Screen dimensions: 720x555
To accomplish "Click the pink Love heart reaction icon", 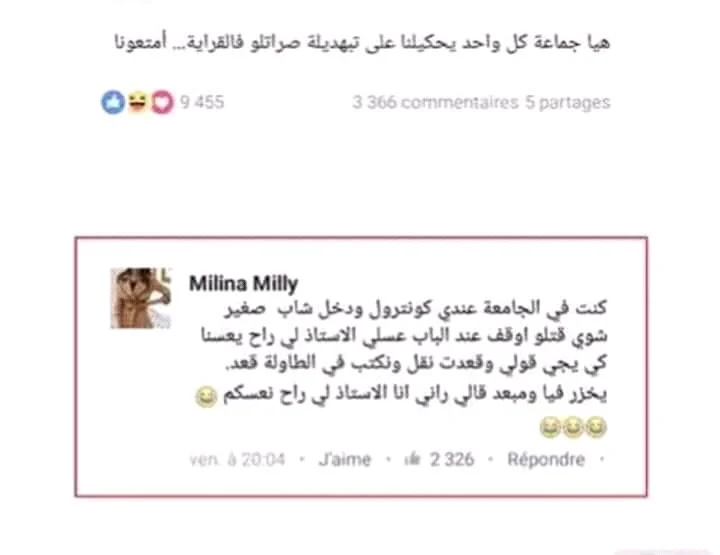I will [162, 102].
